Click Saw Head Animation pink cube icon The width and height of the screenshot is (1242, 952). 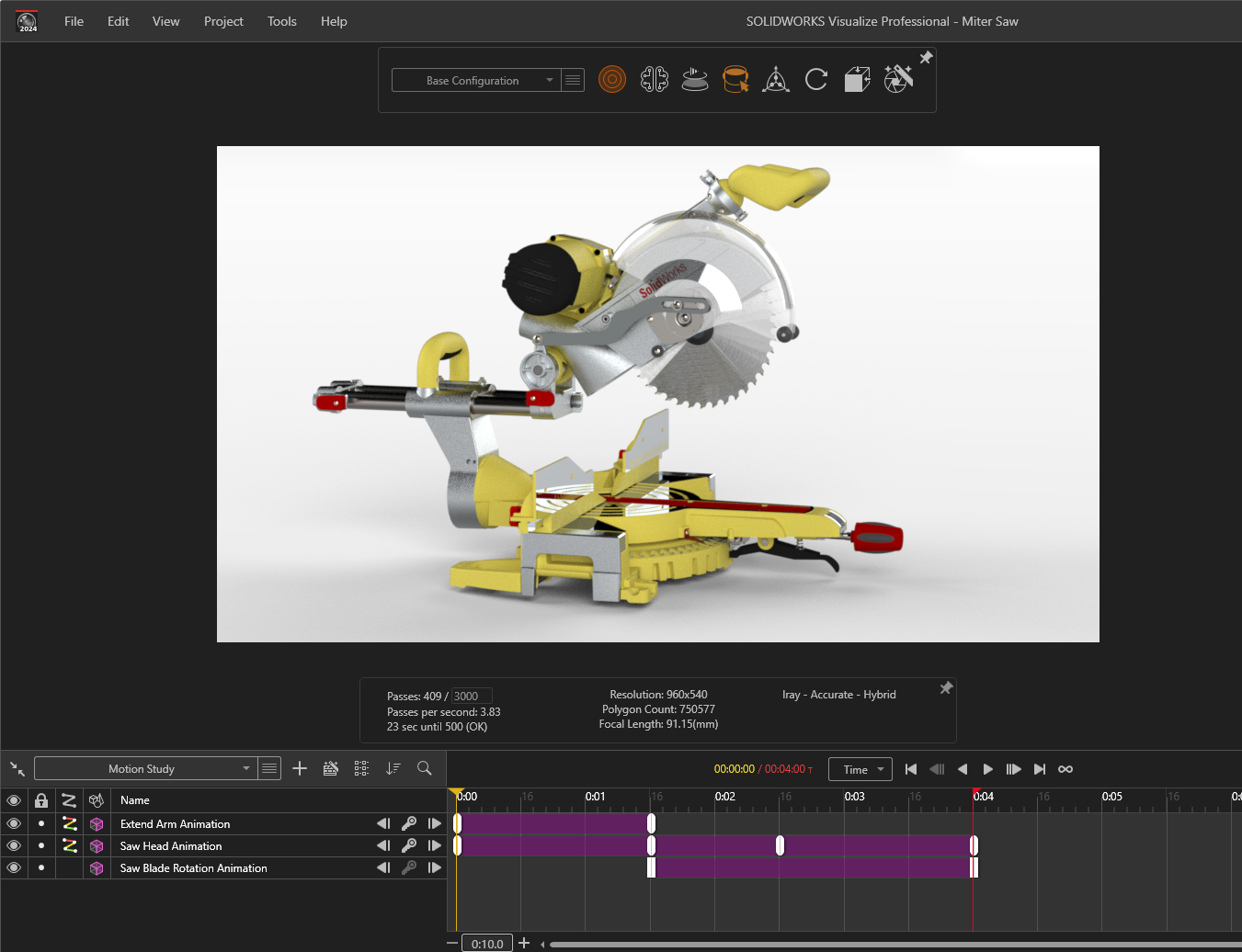tap(97, 845)
